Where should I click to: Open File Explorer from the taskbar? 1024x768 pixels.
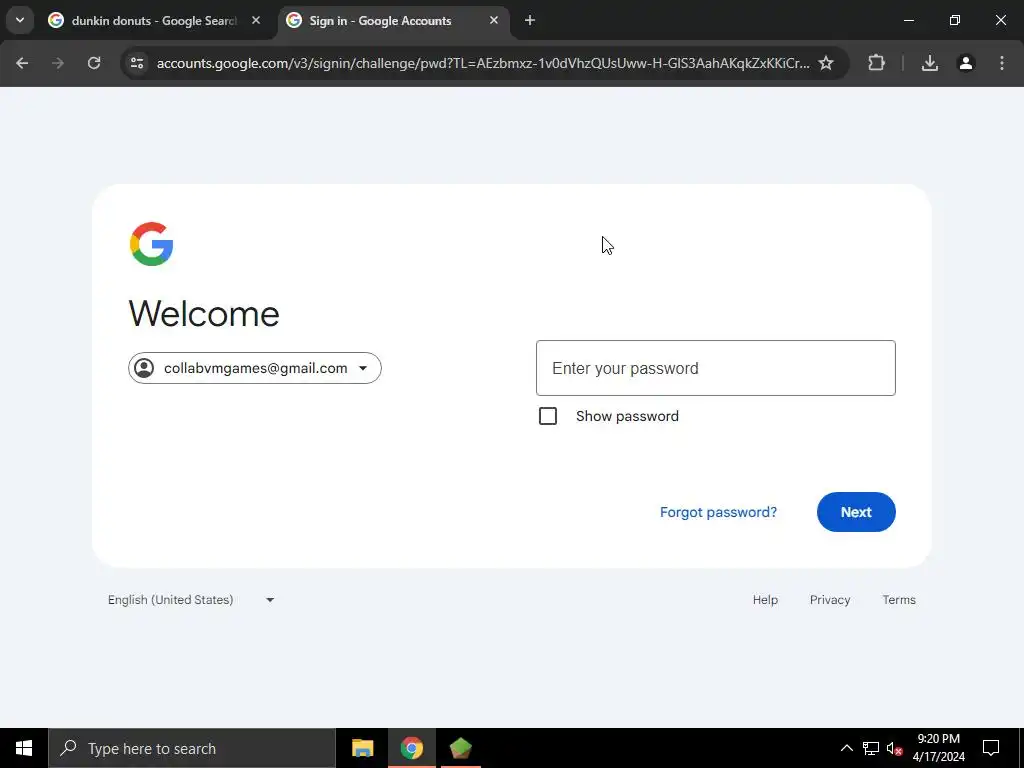362,748
